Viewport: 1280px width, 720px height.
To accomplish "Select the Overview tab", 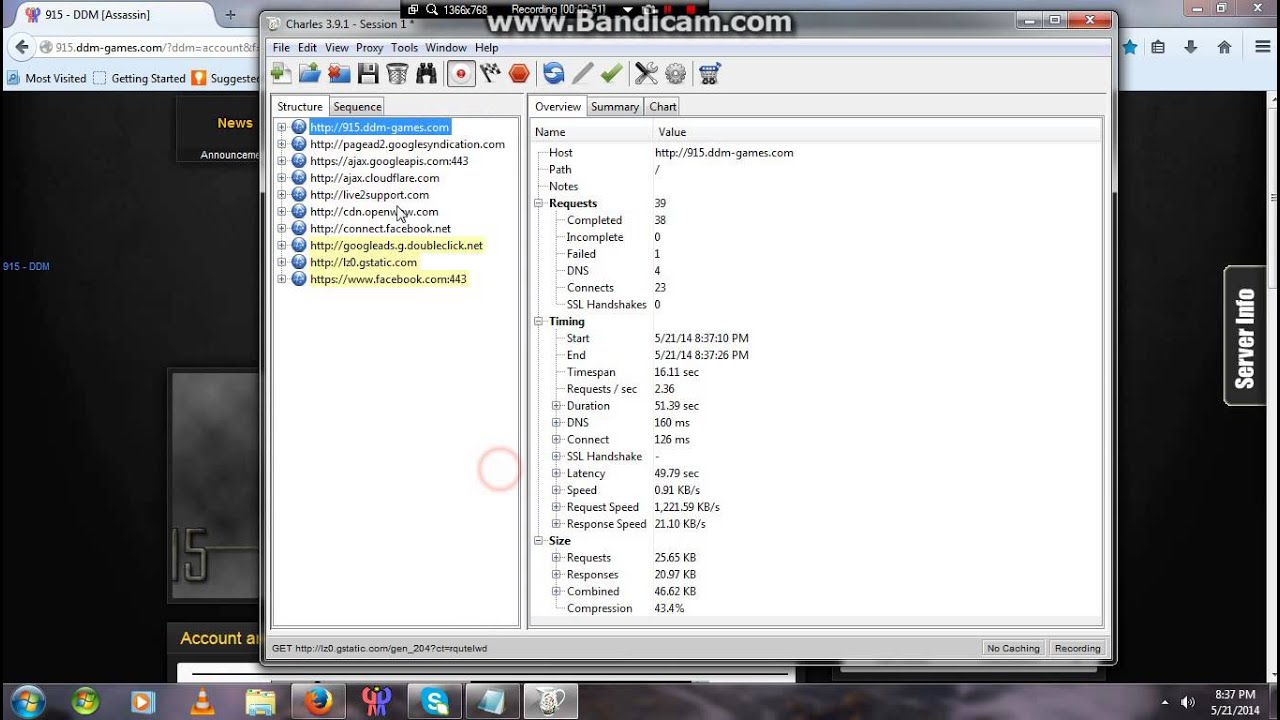I will click(x=557, y=106).
